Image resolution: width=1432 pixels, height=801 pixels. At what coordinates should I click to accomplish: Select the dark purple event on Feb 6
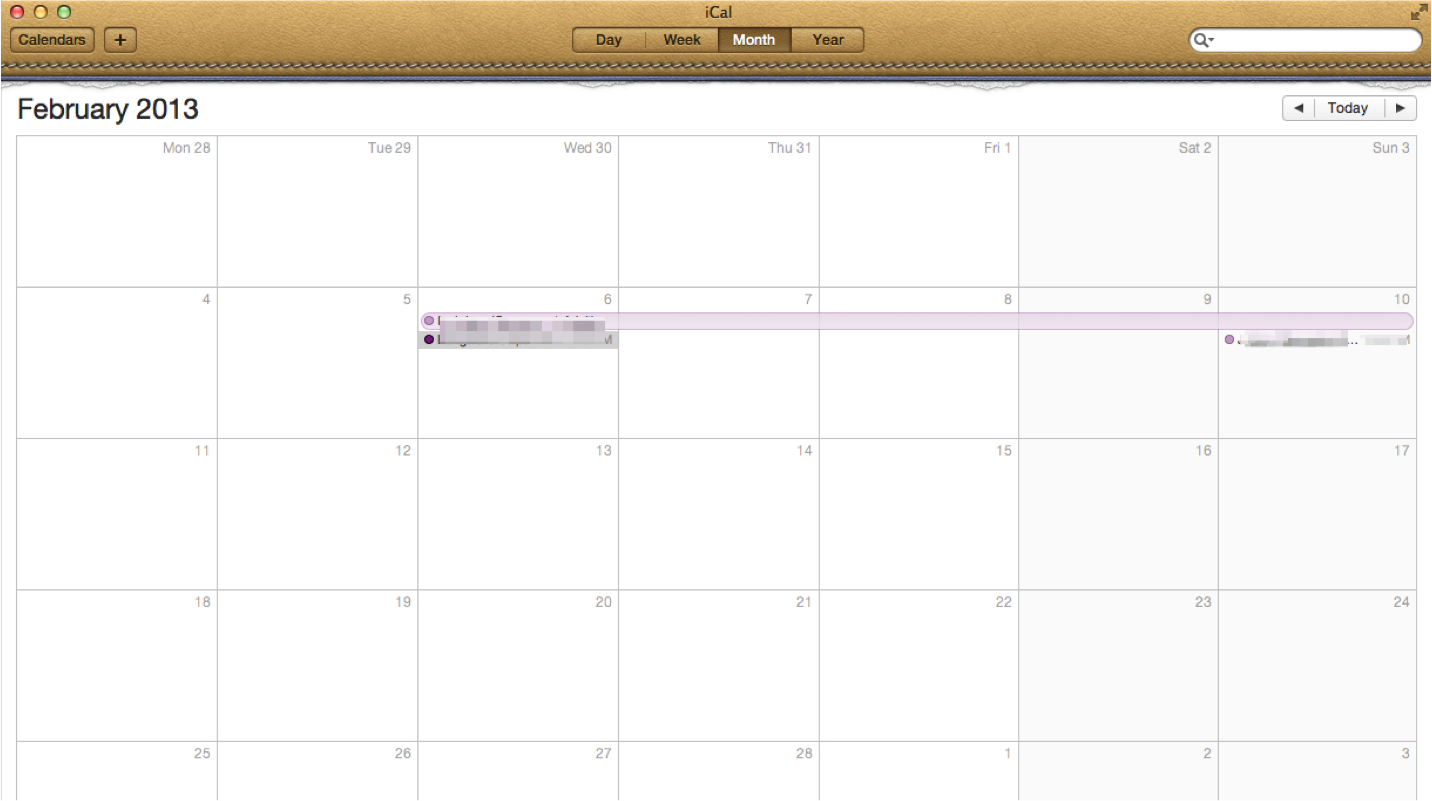[518, 340]
